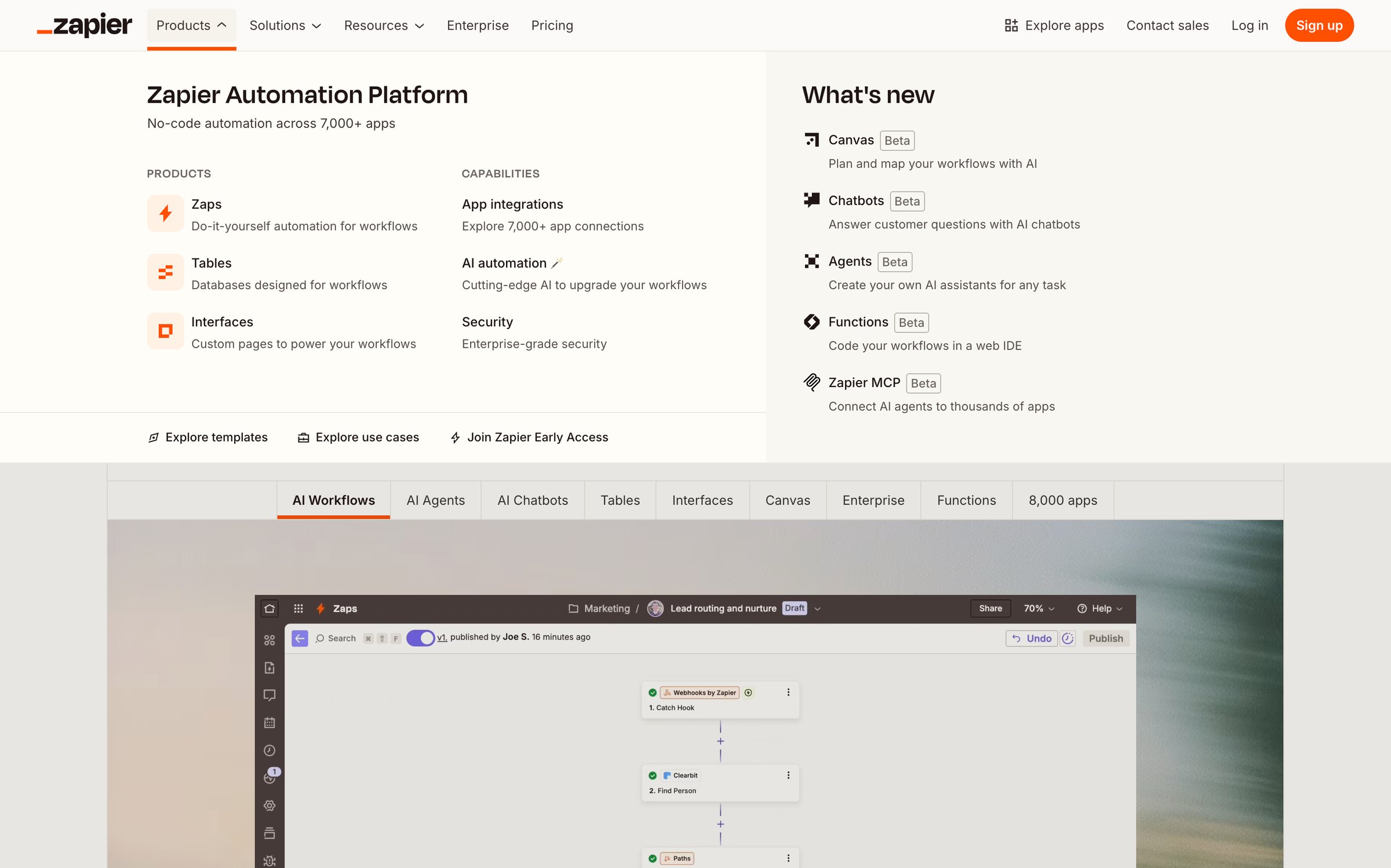Viewport: 1391px width, 868px height.
Task: Click the Search field in Zap editor
Action: click(x=336, y=639)
